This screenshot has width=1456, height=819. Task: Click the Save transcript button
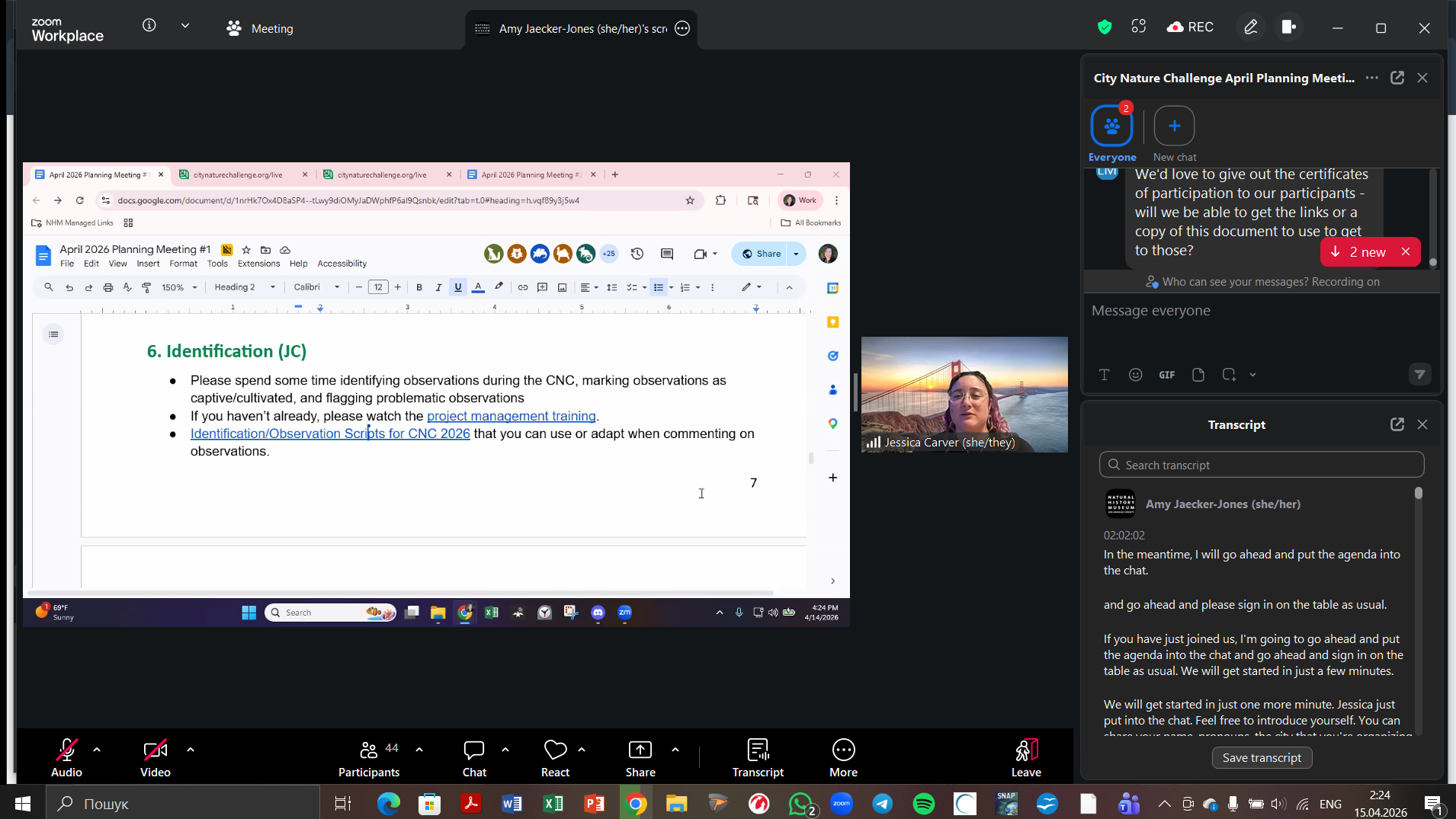[x=1262, y=757]
